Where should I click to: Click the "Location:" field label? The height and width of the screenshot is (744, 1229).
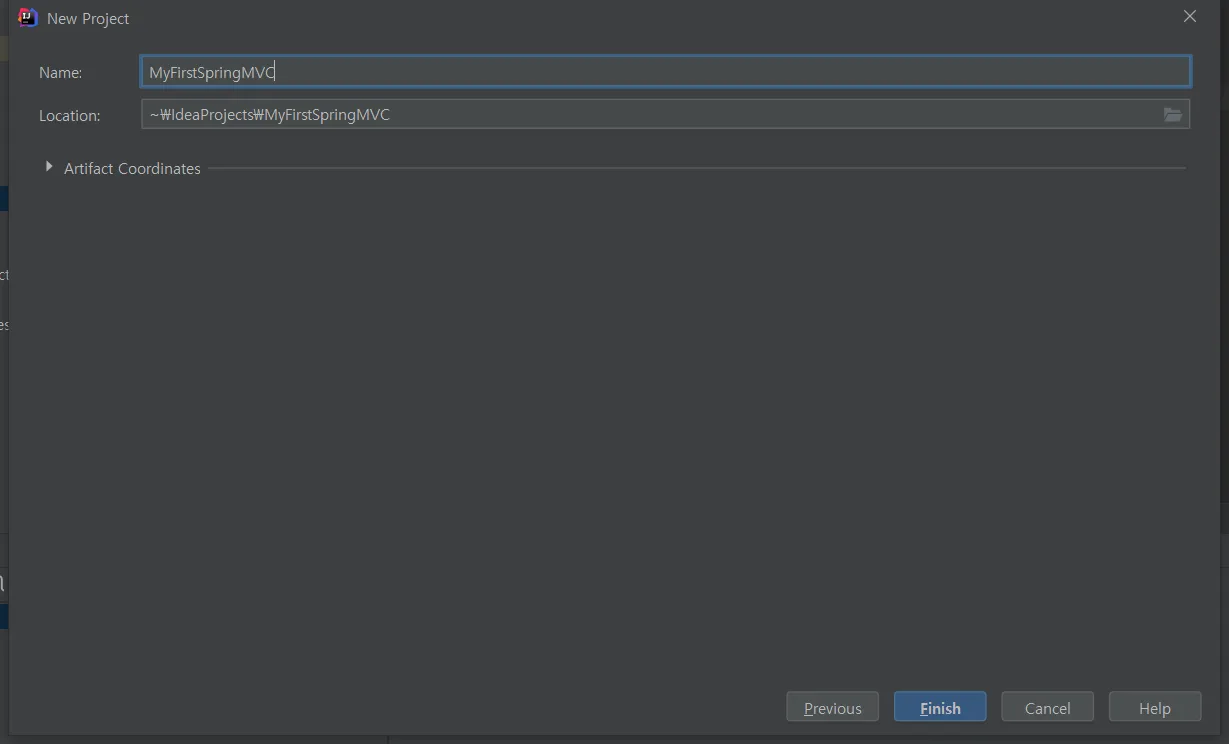(70, 116)
